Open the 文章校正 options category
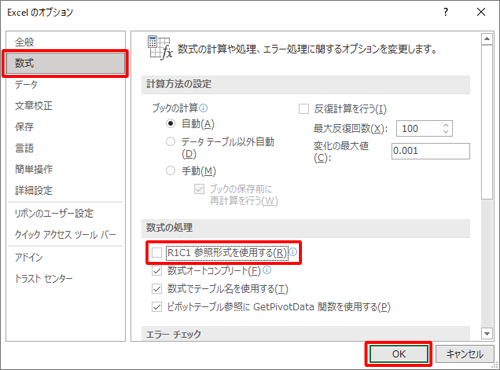Screen dimensions: 500x370 point(65,106)
